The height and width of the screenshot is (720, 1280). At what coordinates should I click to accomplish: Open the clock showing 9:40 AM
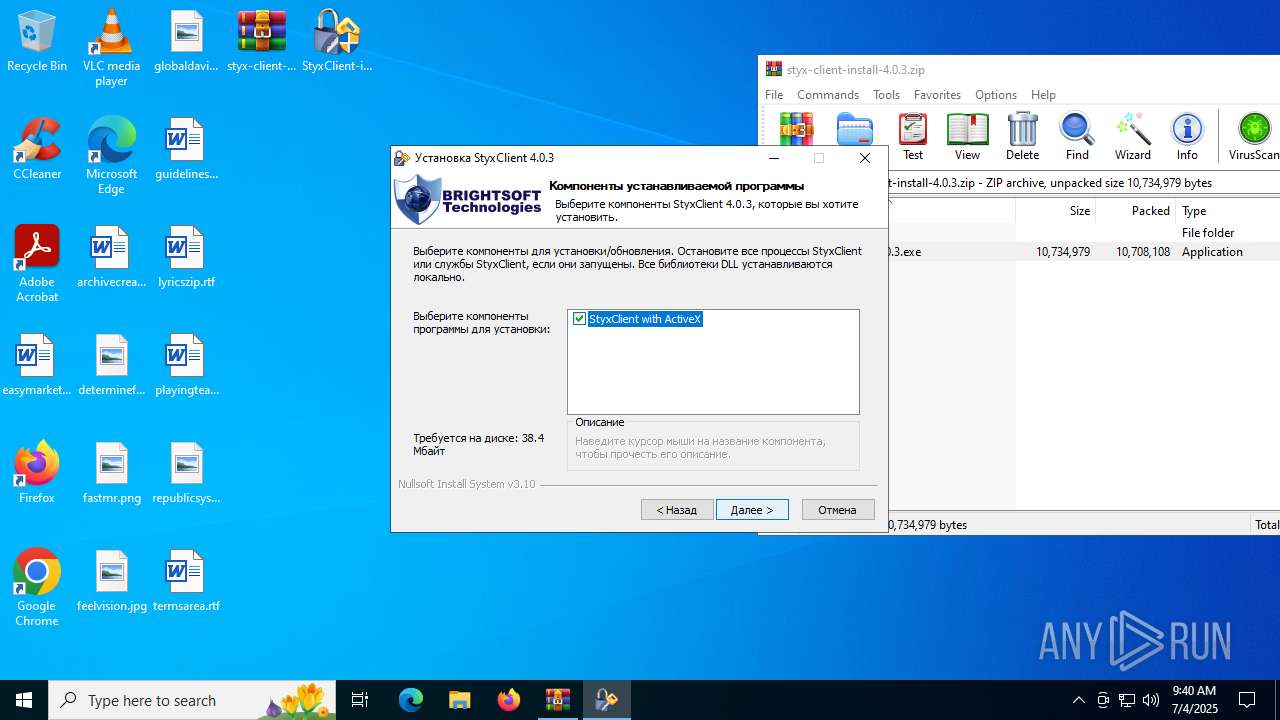click(1194, 700)
